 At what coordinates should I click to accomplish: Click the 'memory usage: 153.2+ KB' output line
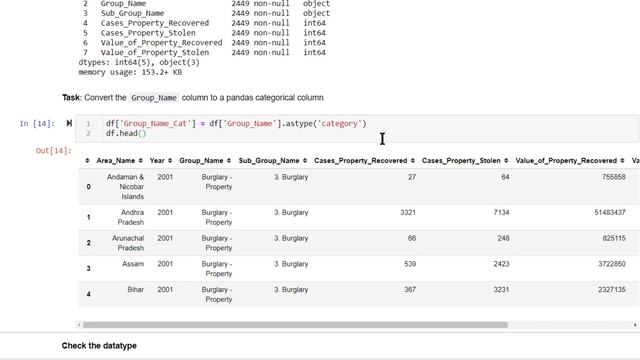[x=130, y=72]
